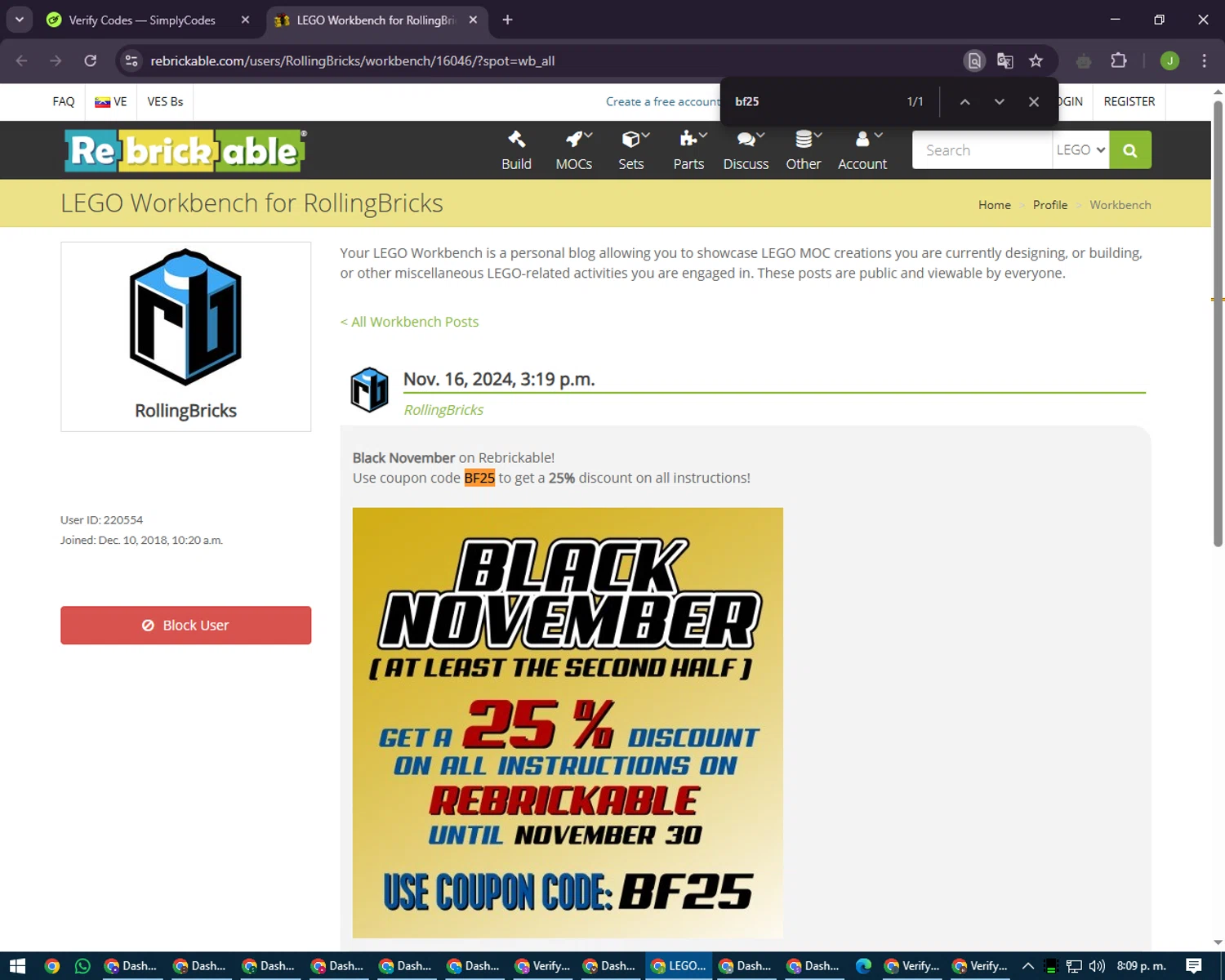
Task: Click the Block User button
Action: coord(185,626)
